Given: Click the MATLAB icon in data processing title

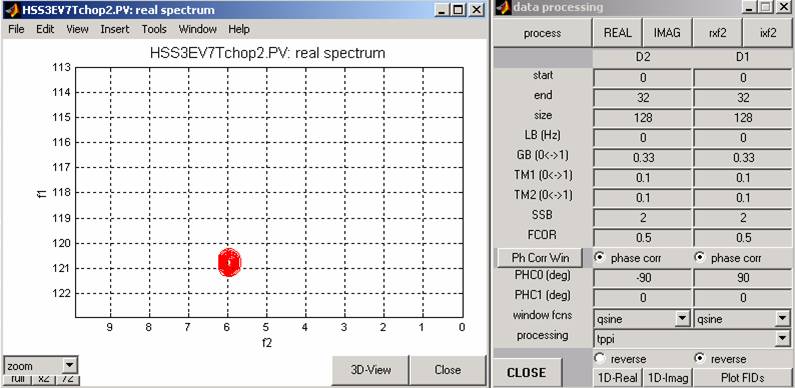Looking at the screenshot, I should click(x=503, y=8).
